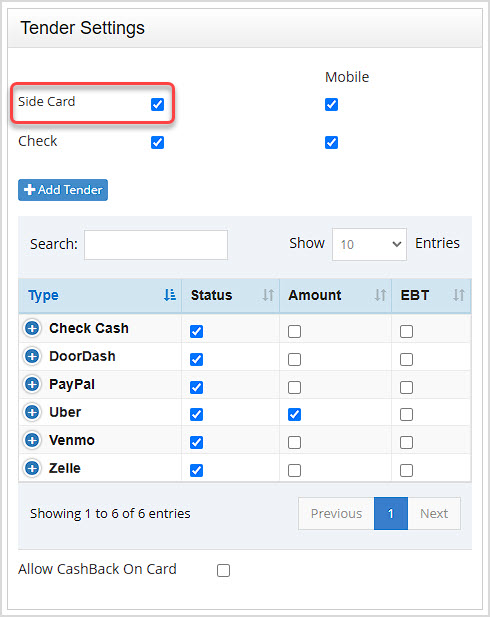490x617 pixels.
Task: Click the Check Cash tender name
Action: pyautogui.click(x=89, y=328)
